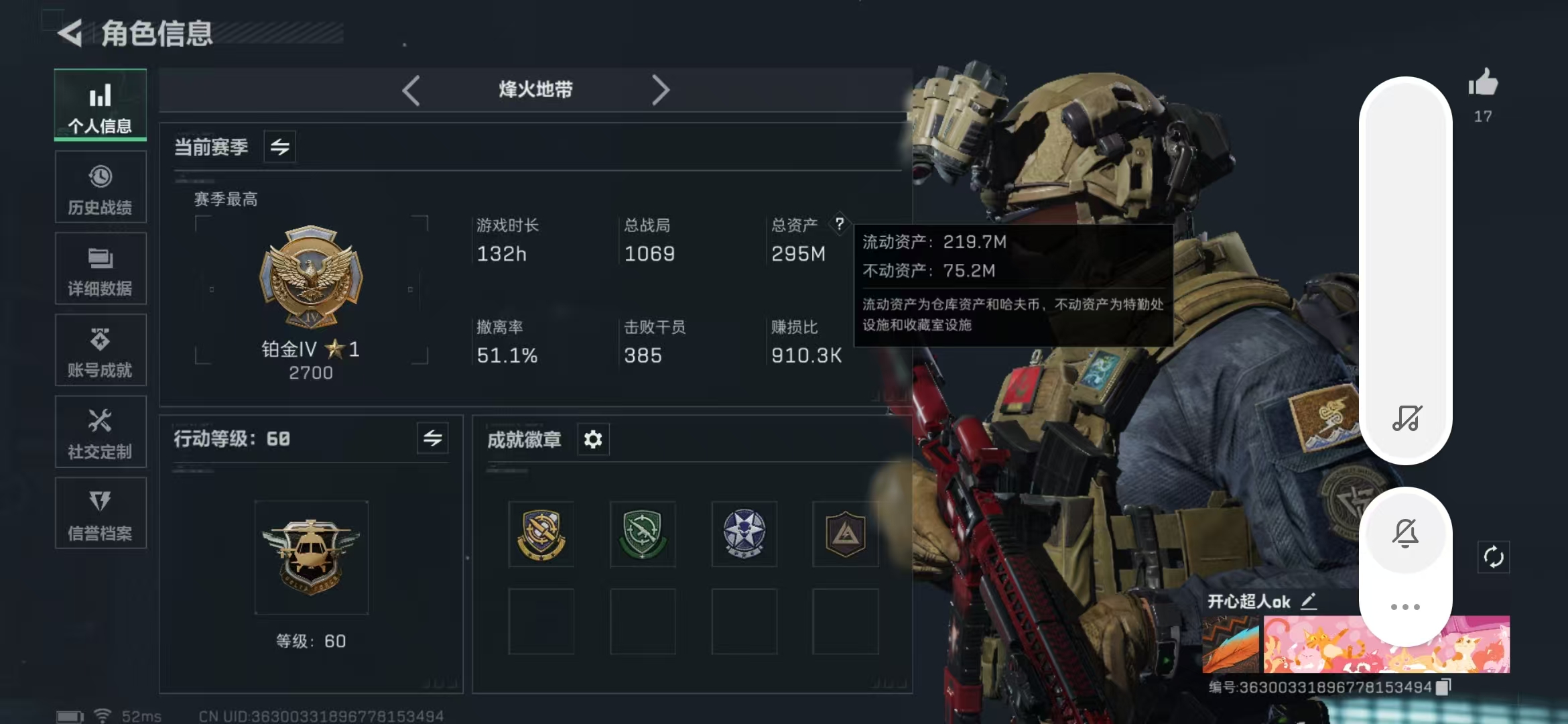
Task: Open the 成就徽章 gear settings
Action: click(593, 440)
